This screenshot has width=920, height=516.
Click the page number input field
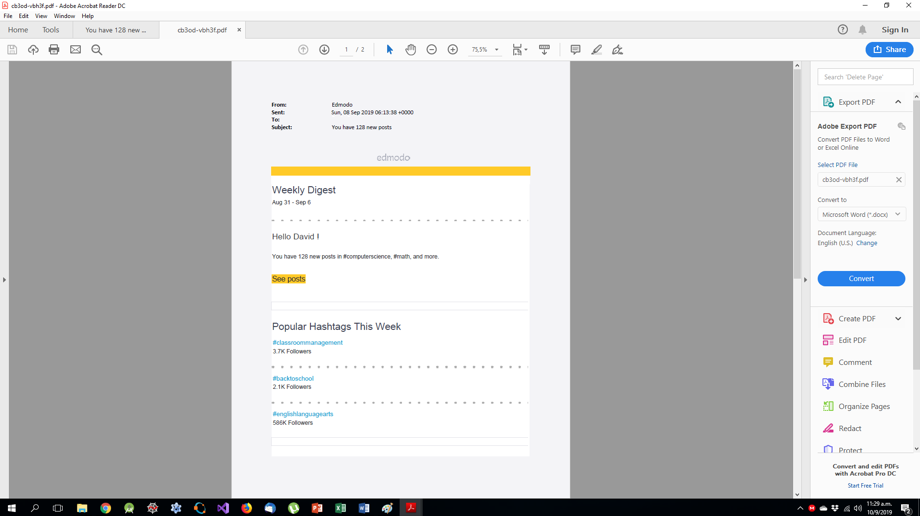click(346, 50)
